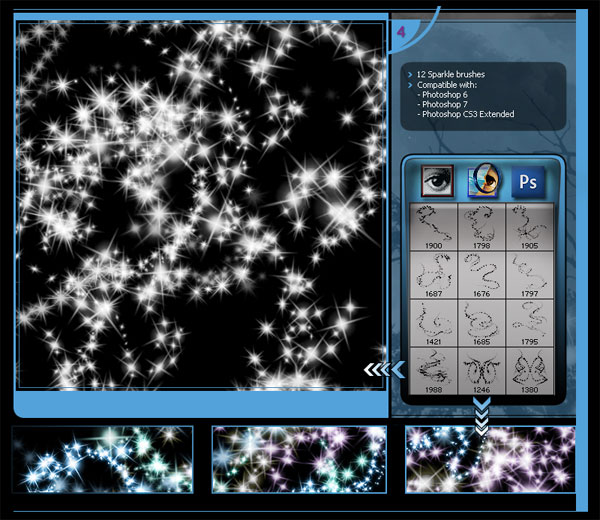Click the number 4 tab at top
This screenshot has width=600, height=520.
tap(401, 32)
